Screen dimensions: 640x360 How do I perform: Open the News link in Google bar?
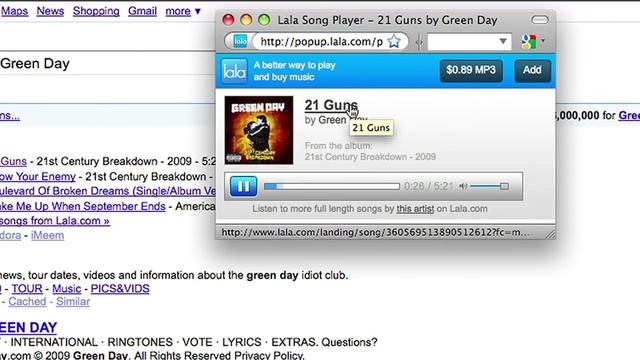(x=50, y=11)
